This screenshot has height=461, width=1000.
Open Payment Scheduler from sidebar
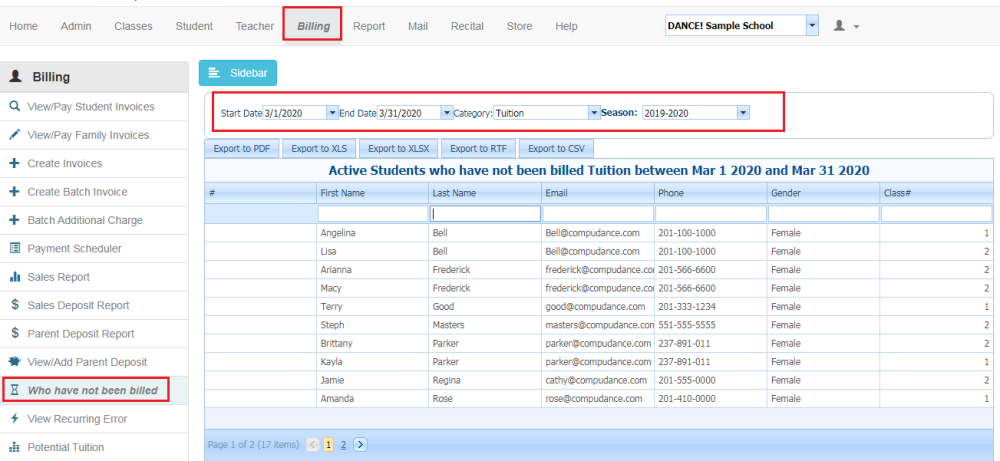point(74,249)
